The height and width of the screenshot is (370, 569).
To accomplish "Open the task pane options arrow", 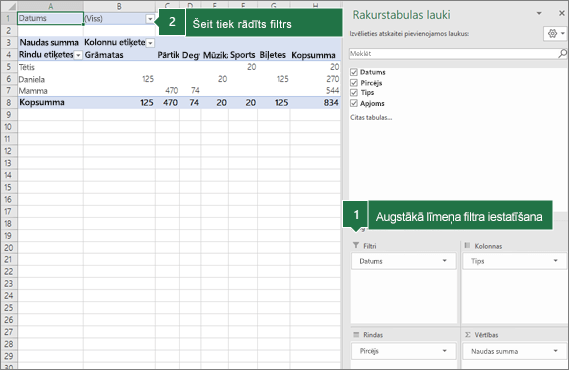I will click(539, 13).
